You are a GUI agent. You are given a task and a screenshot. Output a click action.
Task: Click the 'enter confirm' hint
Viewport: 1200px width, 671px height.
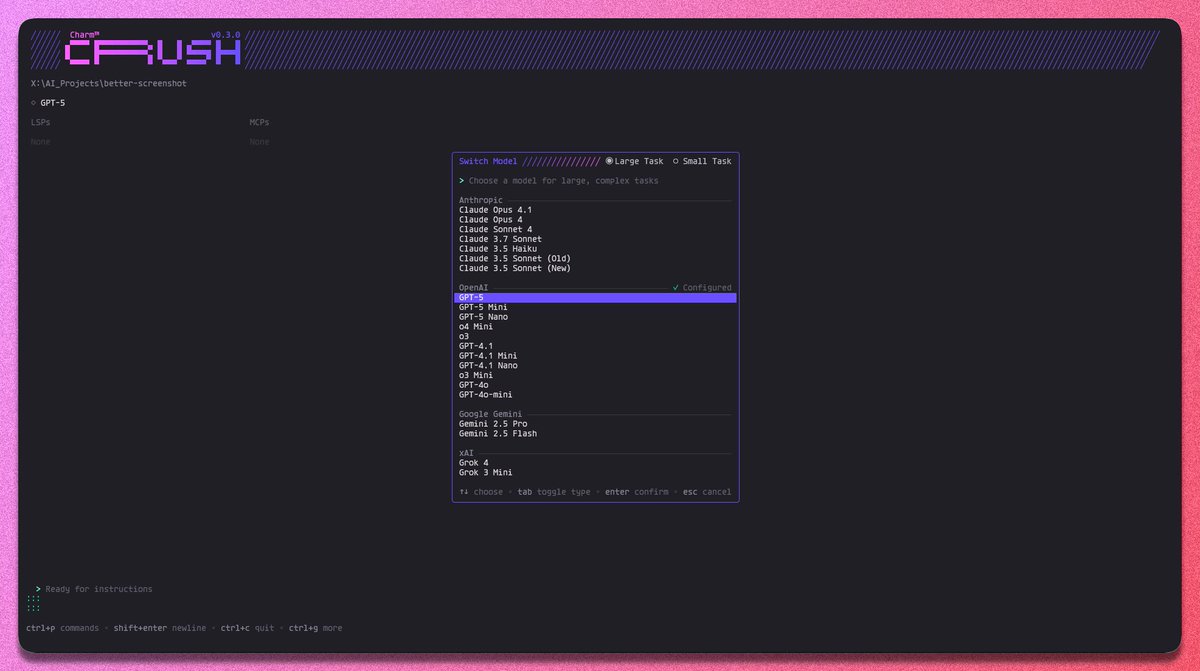point(637,492)
